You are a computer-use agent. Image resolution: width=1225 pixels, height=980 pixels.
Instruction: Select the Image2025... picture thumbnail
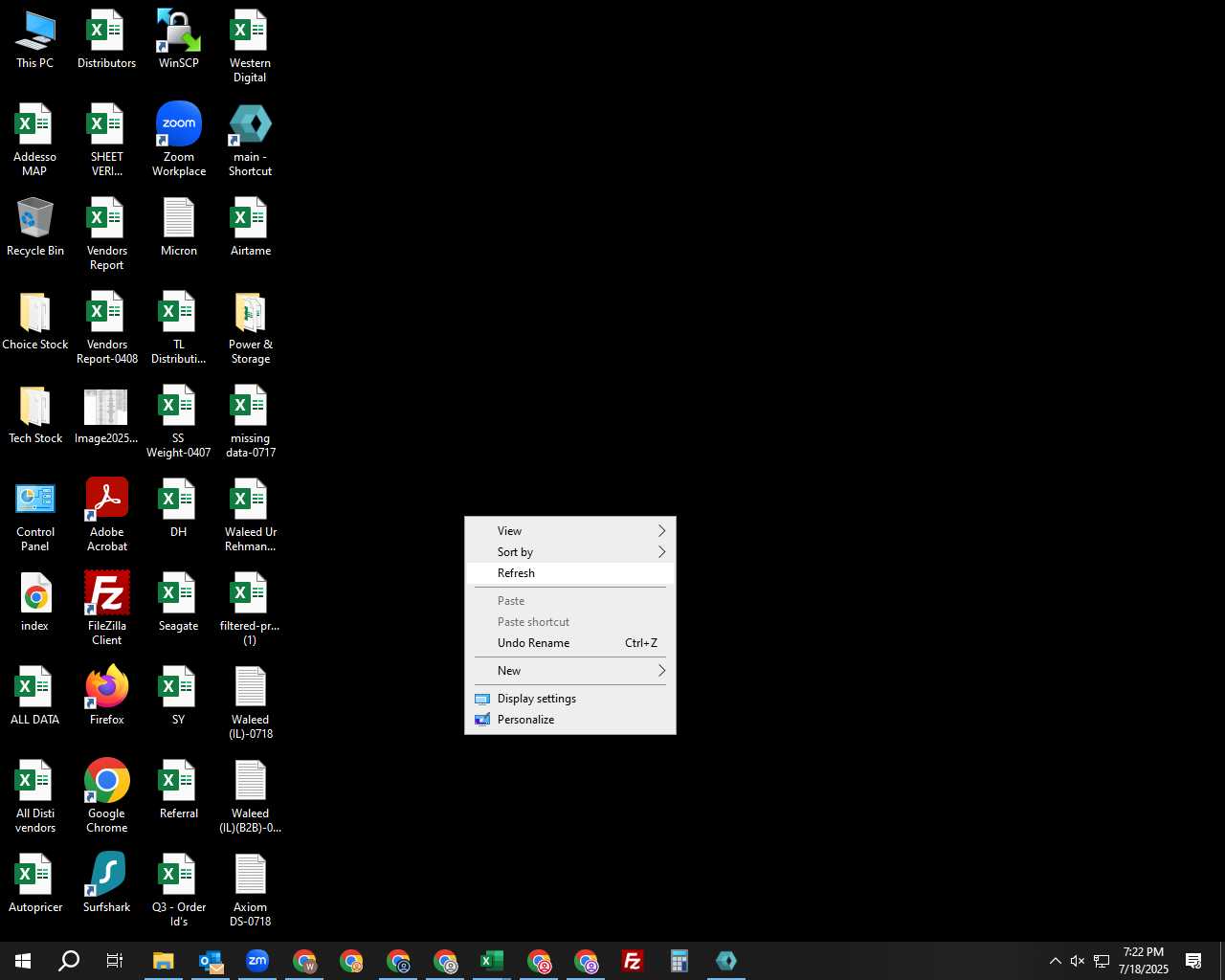coord(106,415)
